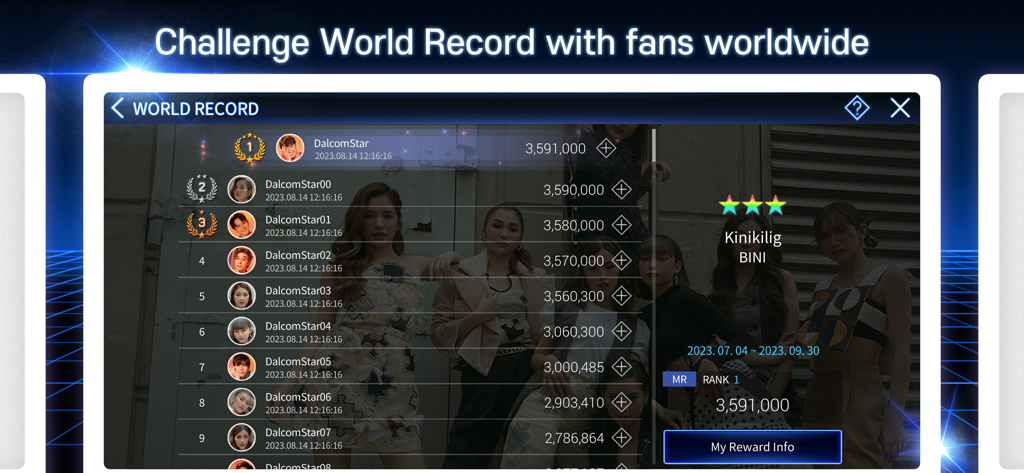1024x473 pixels.
Task: Go back using the WORLD RECORD arrow
Action: 118,108
